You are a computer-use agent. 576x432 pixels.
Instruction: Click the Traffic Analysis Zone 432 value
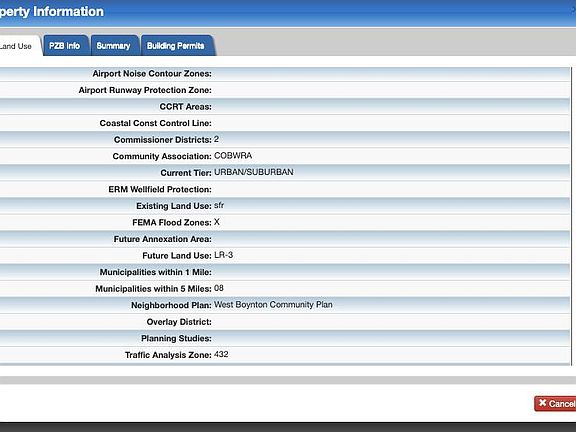pyautogui.click(x=221, y=354)
